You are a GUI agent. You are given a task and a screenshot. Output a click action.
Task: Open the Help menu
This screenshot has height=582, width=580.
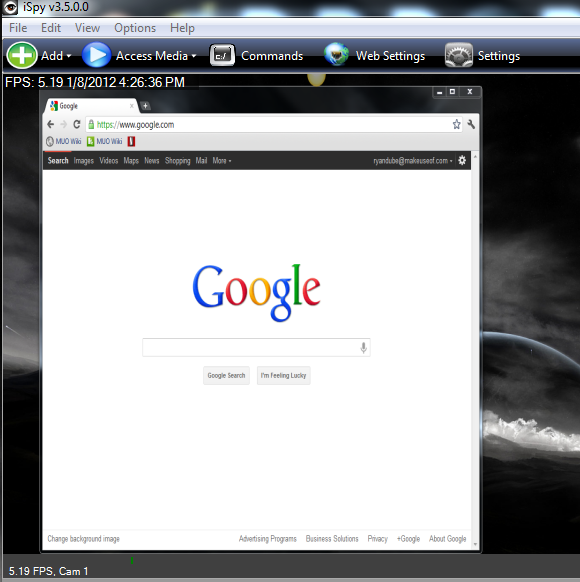click(x=182, y=28)
